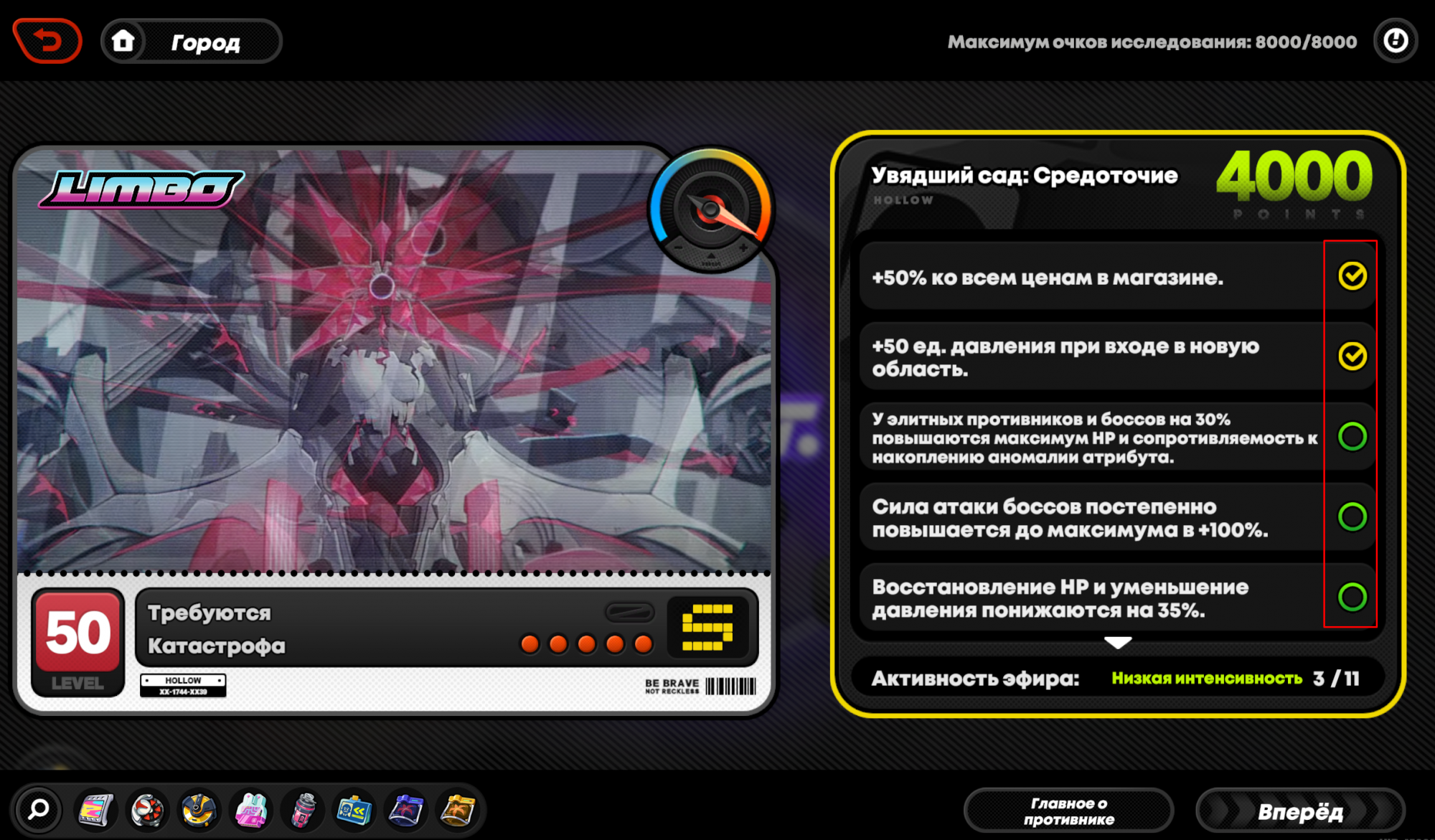The width and height of the screenshot is (1435, 840).
Task: Click the pink vest item icon
Action: click(x=250, y=810)
